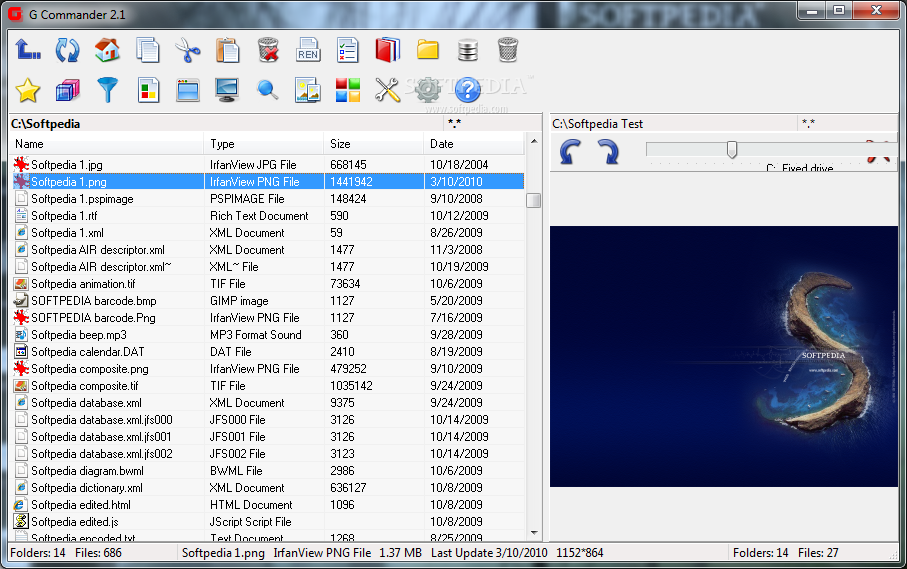Viewport: 907px width, 569px height.
Task: Copy the selected file with the Copy icon
Action: 148,50
